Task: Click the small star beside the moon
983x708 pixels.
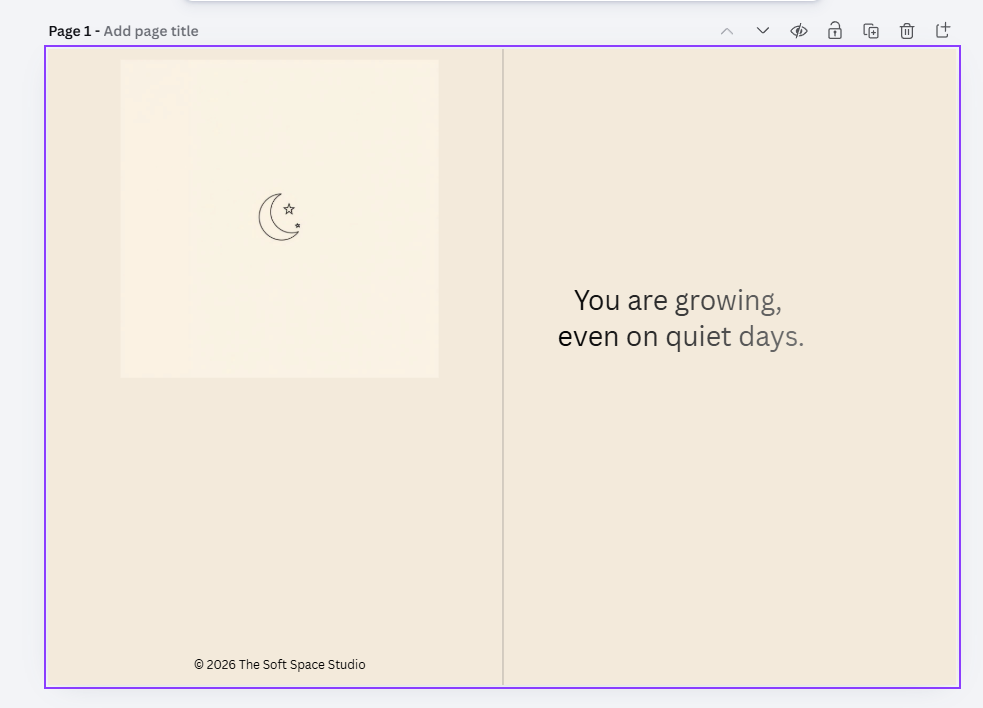Action: click(290, 209)
